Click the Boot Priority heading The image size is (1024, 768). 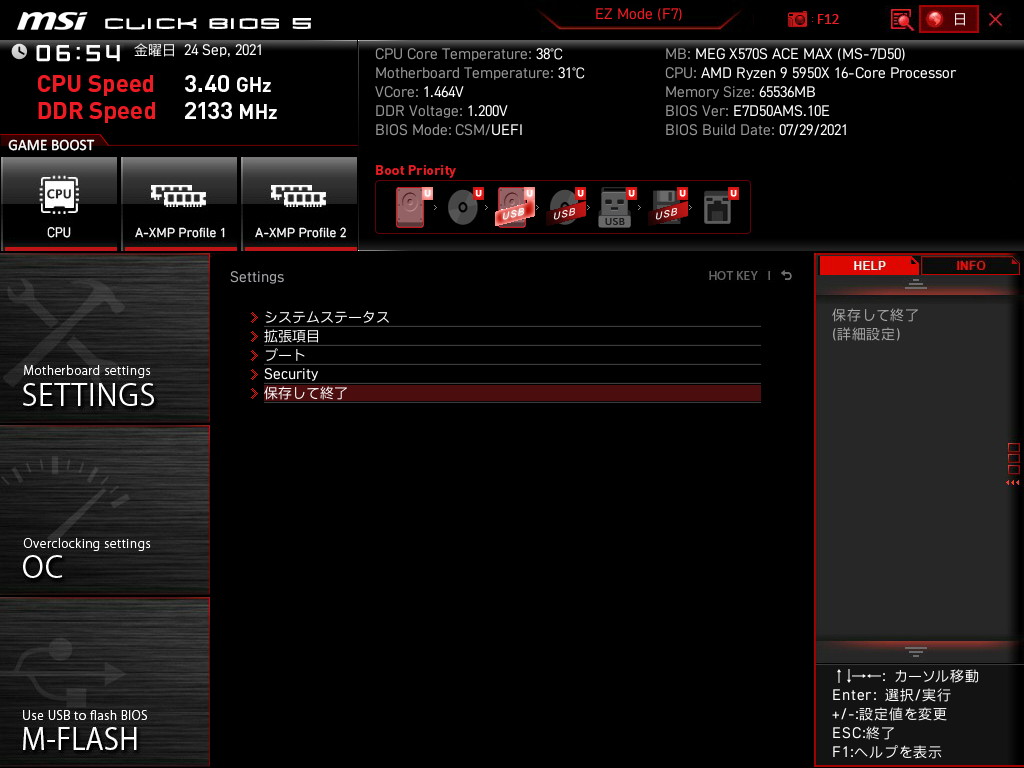[x=415, y=170]
